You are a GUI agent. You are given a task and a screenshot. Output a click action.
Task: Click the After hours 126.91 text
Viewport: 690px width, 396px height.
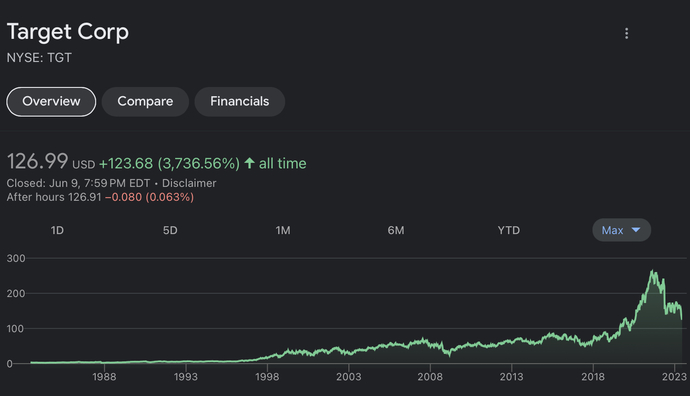(54, 197)
